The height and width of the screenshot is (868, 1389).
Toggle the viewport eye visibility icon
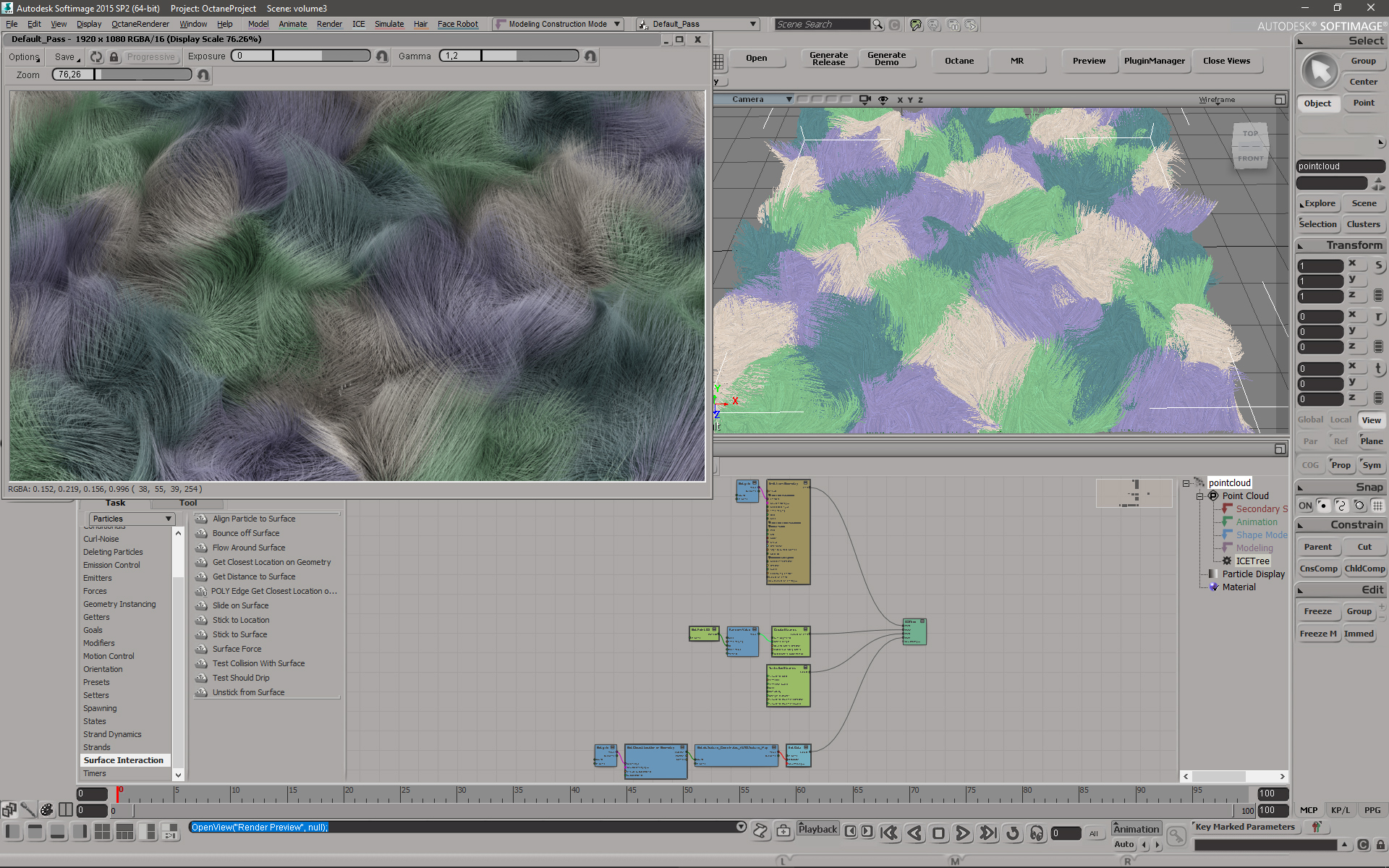click(x=883, y=99)
